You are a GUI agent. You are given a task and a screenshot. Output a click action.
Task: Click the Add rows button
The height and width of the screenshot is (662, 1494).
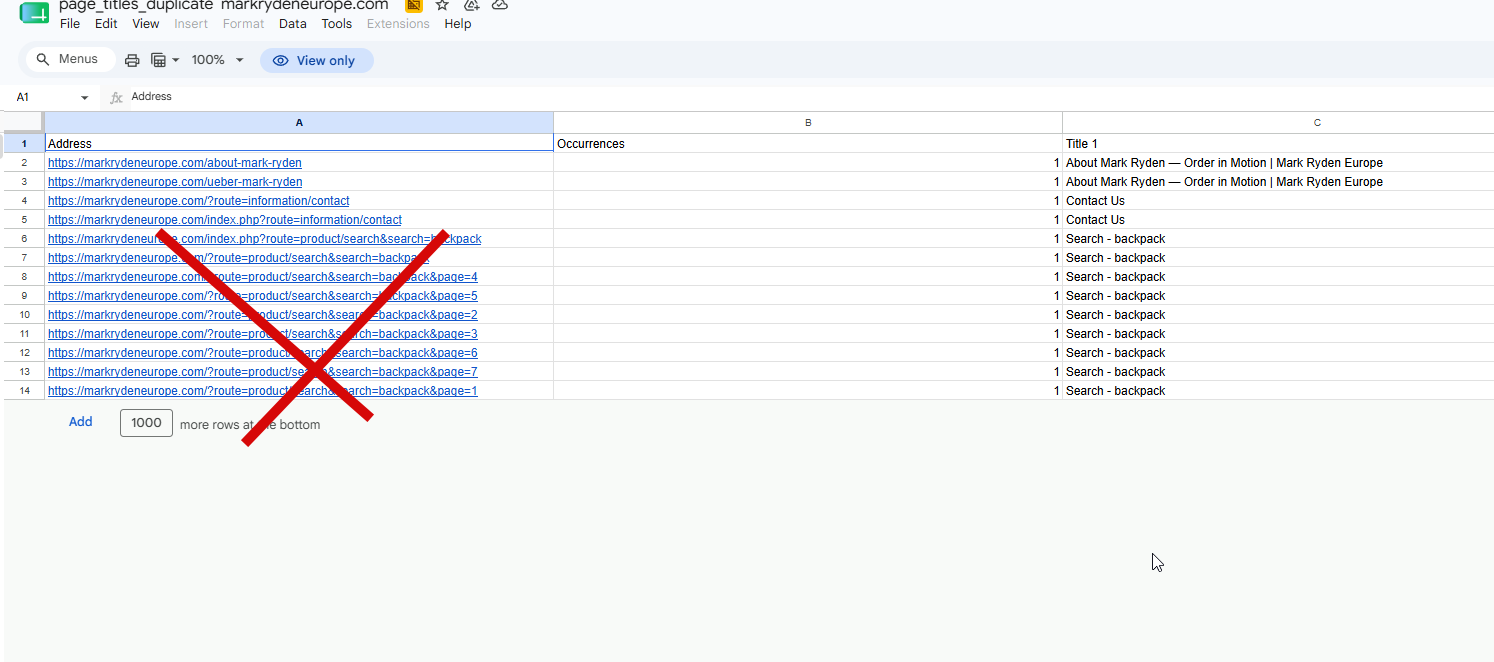81,422
